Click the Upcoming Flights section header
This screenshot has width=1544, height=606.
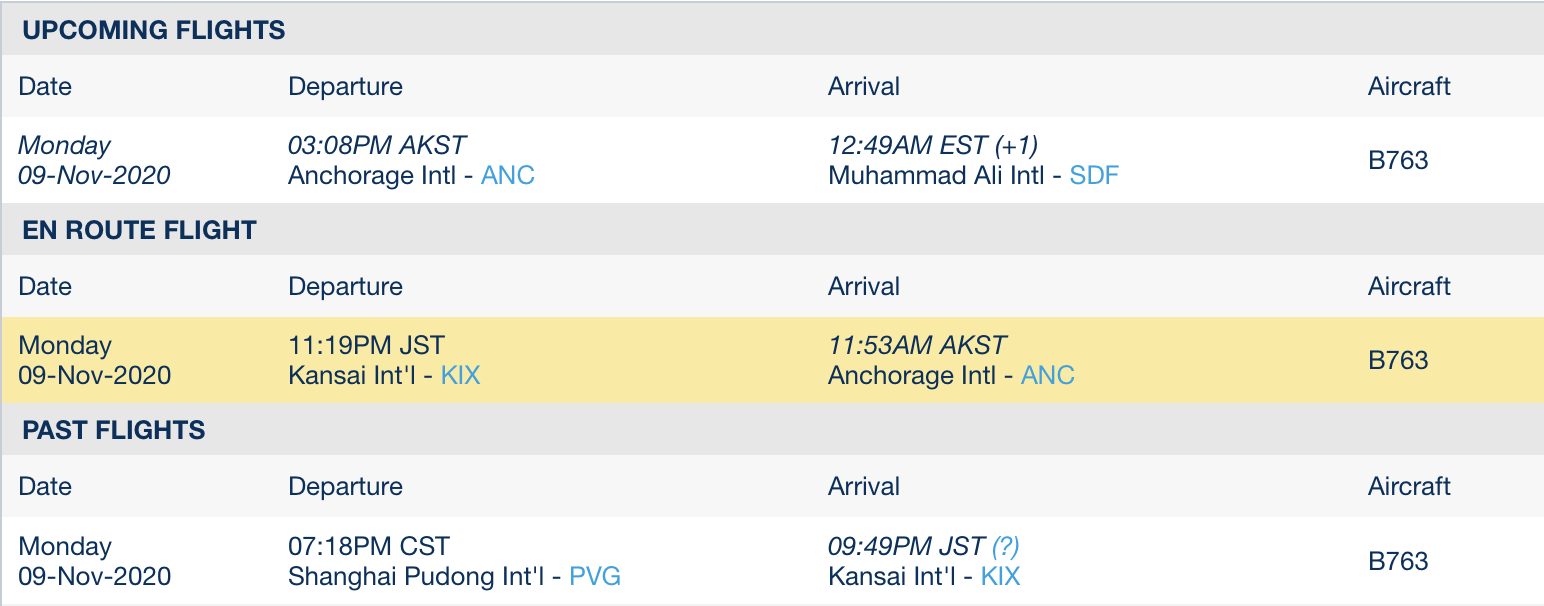click(x=154, y=30)
